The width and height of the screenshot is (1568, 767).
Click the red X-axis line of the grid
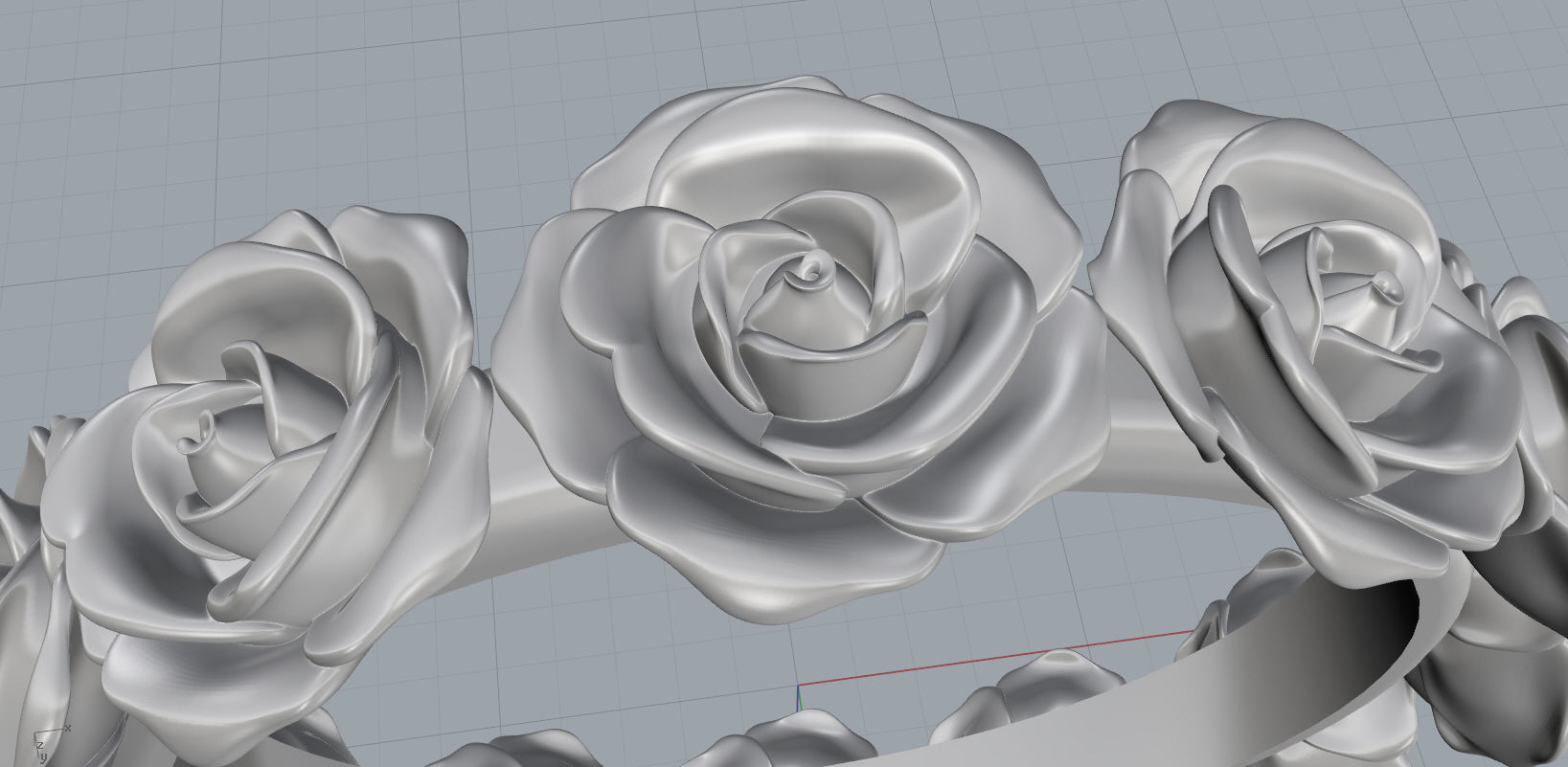coord(996,659)
